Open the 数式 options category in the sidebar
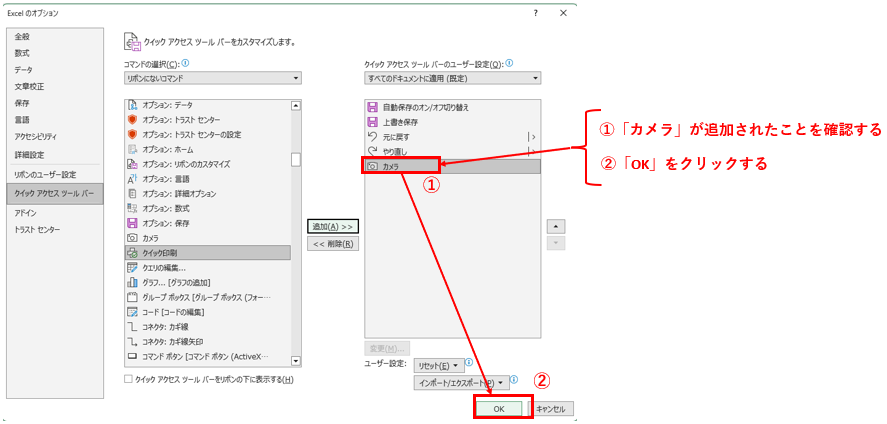Screen dimensions: 887x424 [x=23, y=53]
